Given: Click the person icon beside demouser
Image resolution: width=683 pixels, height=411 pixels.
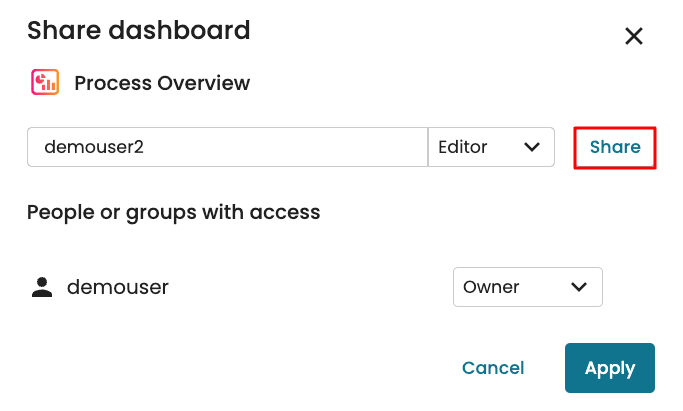Looking at the screenshot, I should (x=41, y=288).
